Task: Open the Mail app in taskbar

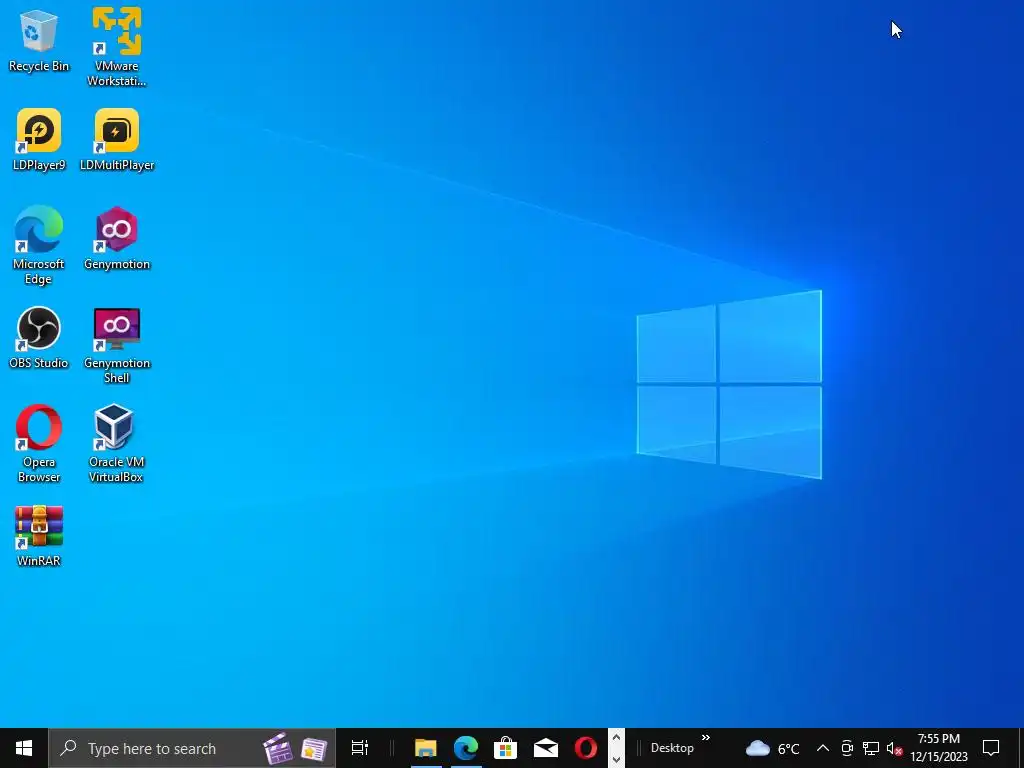Action: pos(545,748)
